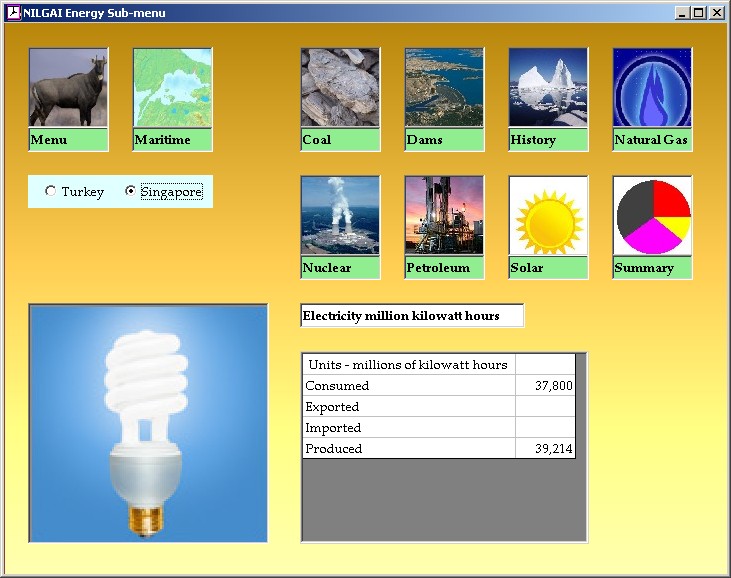Open the Summary pie chart icon
The image size is (731, 578).
[x=652, y=216]
